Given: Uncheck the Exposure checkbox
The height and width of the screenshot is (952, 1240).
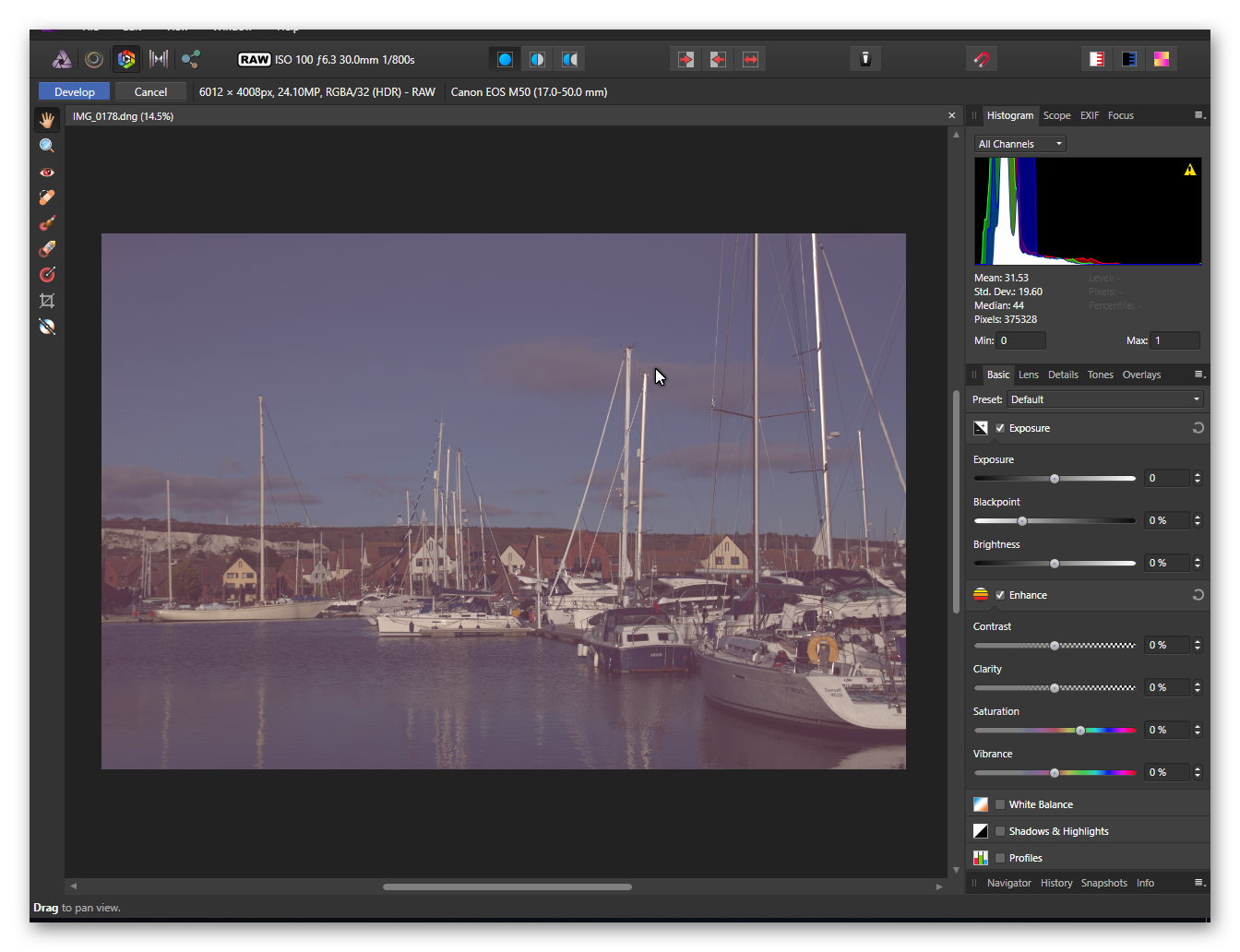Looking at the screenshot, I should coord(1000,428).
